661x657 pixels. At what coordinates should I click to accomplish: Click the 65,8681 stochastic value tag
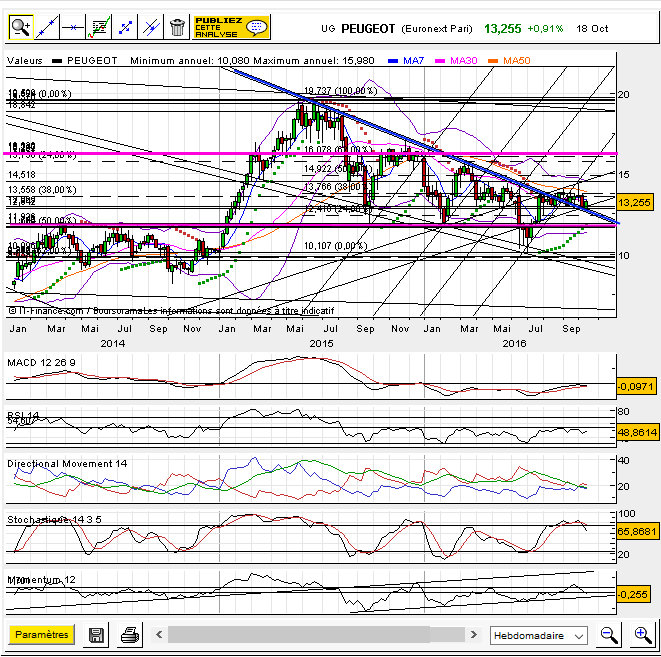[x=637, y=531]
